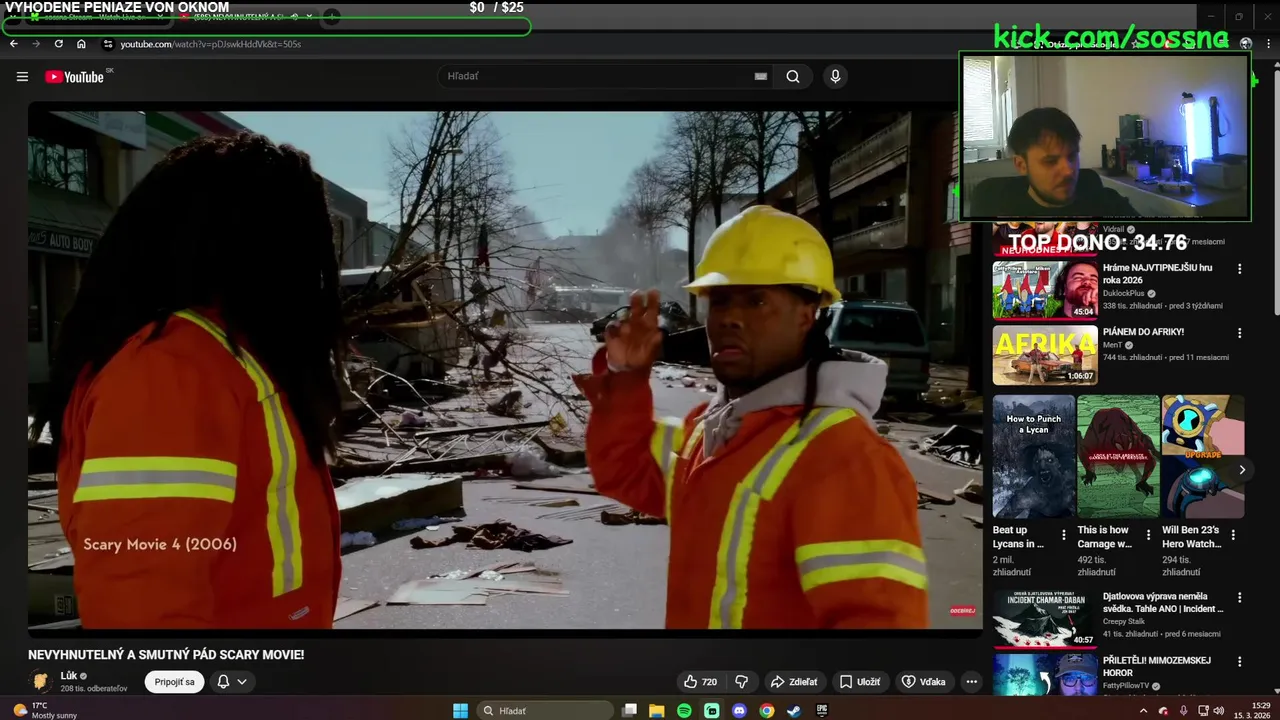Open Task View in taskbar

pos(630,710)
